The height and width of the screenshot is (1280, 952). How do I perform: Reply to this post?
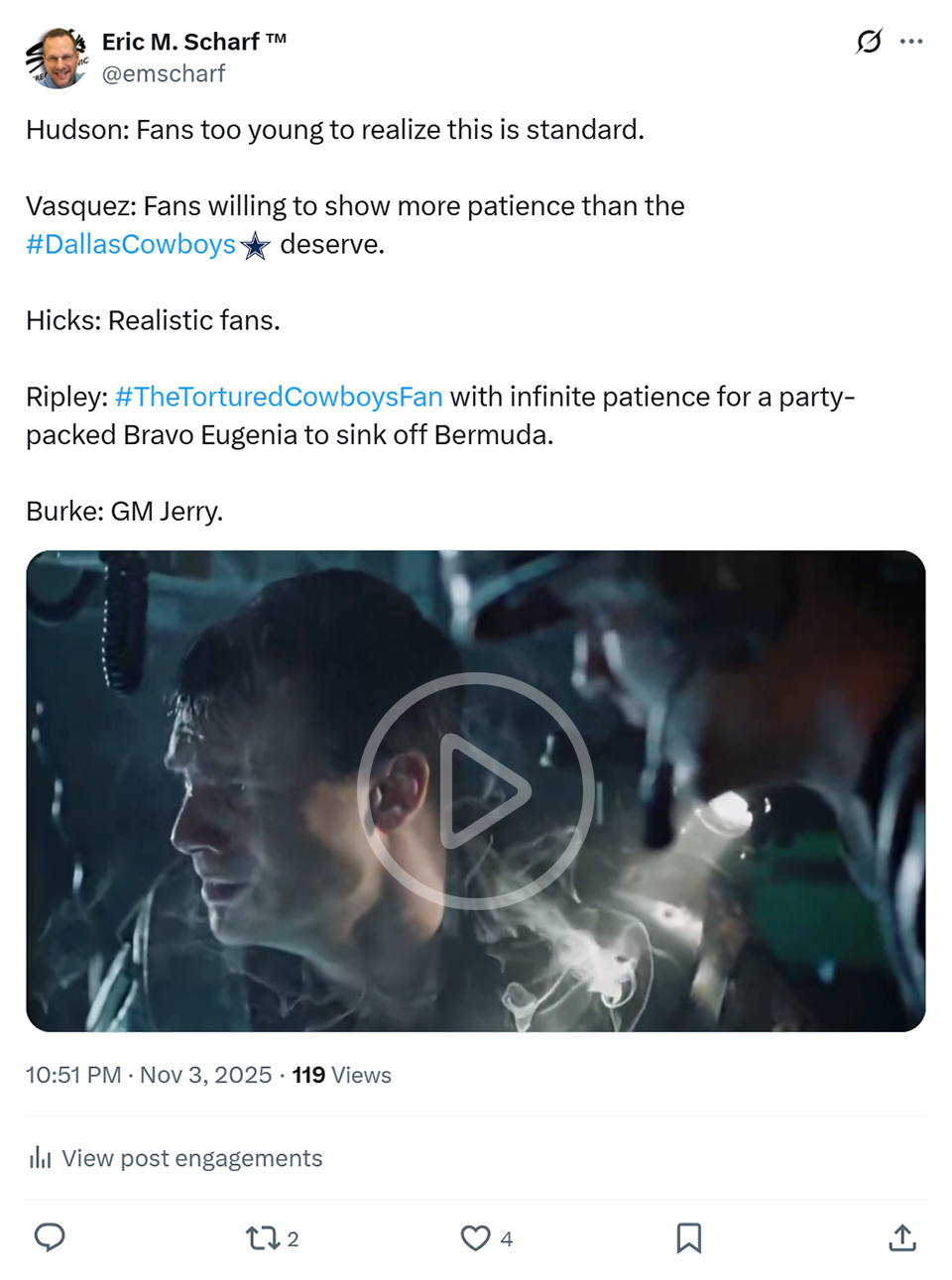(x=50, y=1237)
